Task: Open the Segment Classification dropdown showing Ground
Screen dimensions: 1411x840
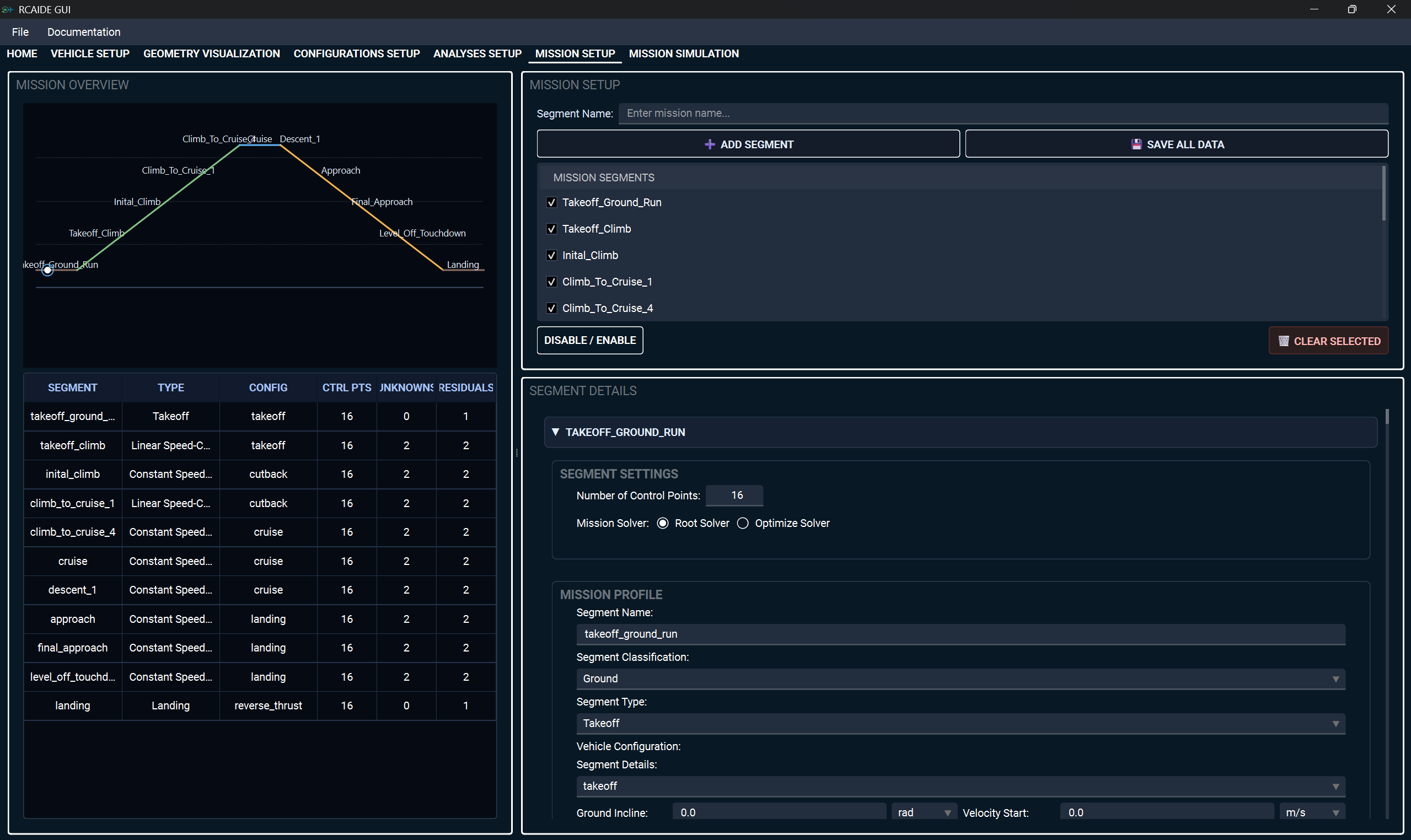Action: [x=961, y=678]
